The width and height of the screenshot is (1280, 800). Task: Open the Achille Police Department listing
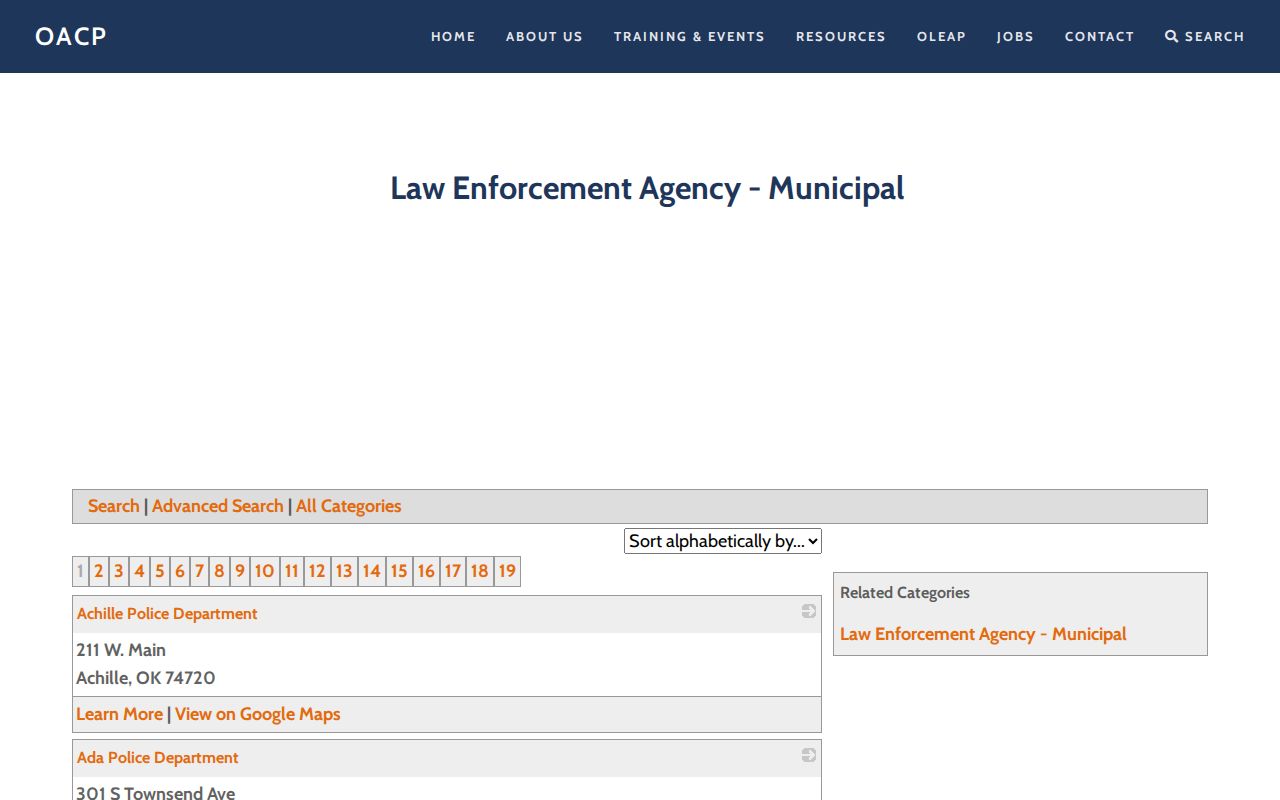(x=167, y=614)
